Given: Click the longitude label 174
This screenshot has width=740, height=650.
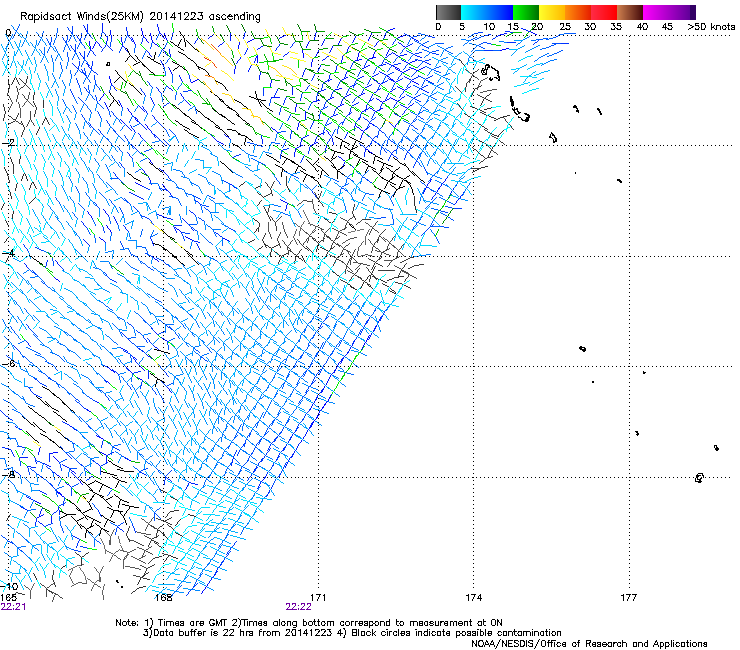Looking at the screenshot, I should tap(474, 598).
